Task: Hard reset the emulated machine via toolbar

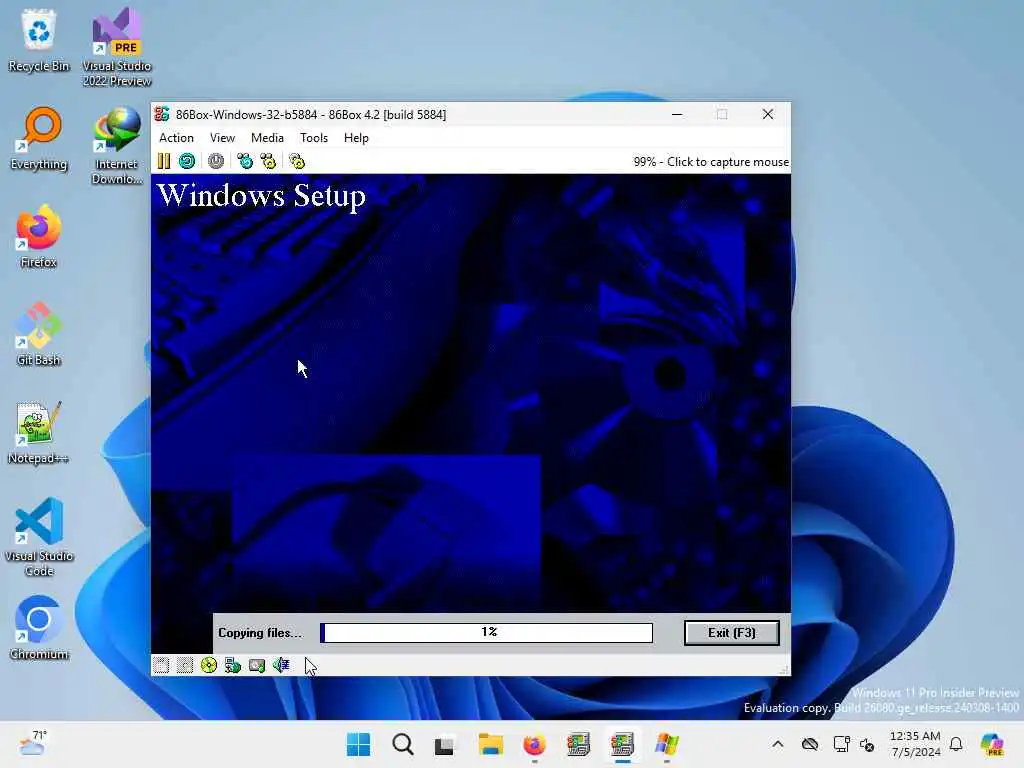Action: 187,161
